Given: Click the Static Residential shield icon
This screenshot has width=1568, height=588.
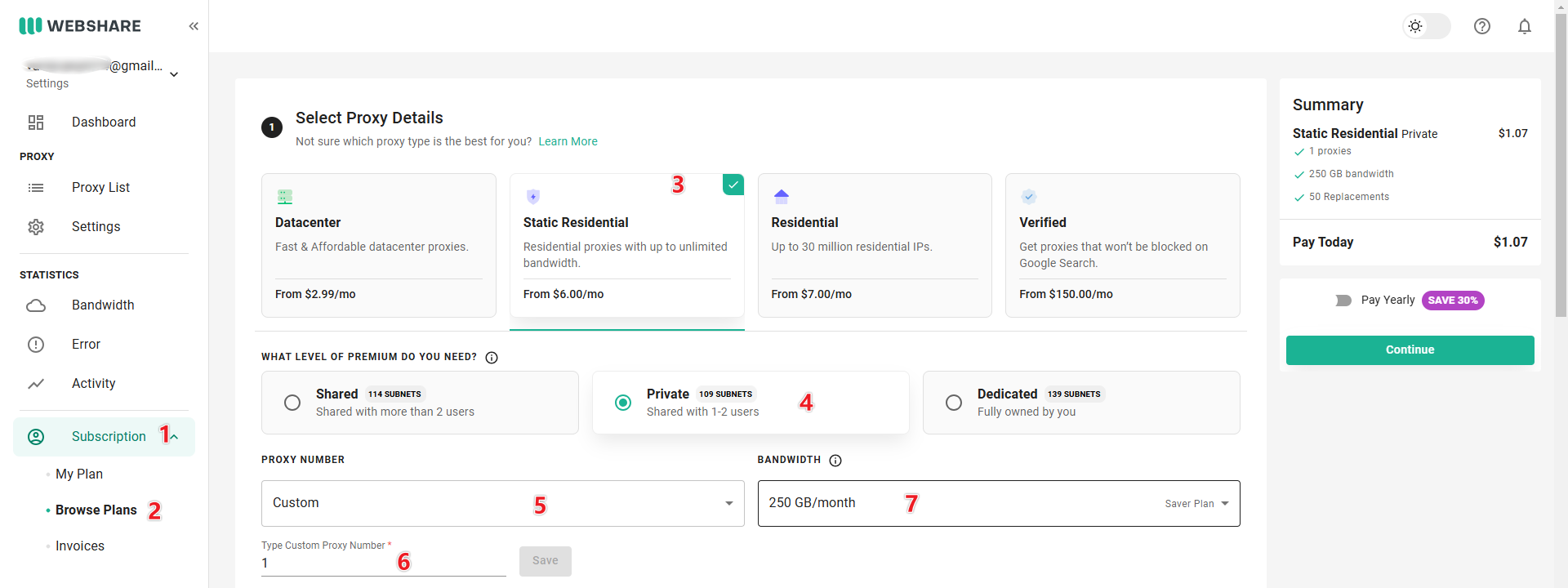Looking at the screenshot, I should (x=533, y=197).
